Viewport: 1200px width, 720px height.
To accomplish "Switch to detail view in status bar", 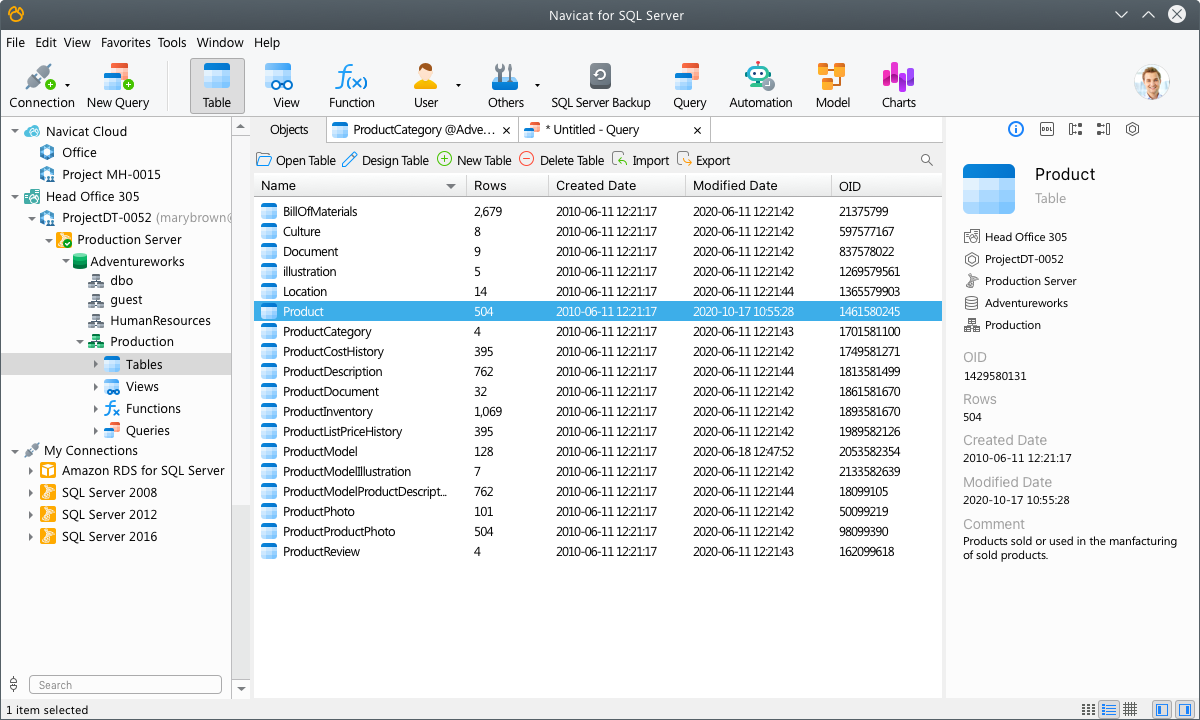I will point(1130,710).
